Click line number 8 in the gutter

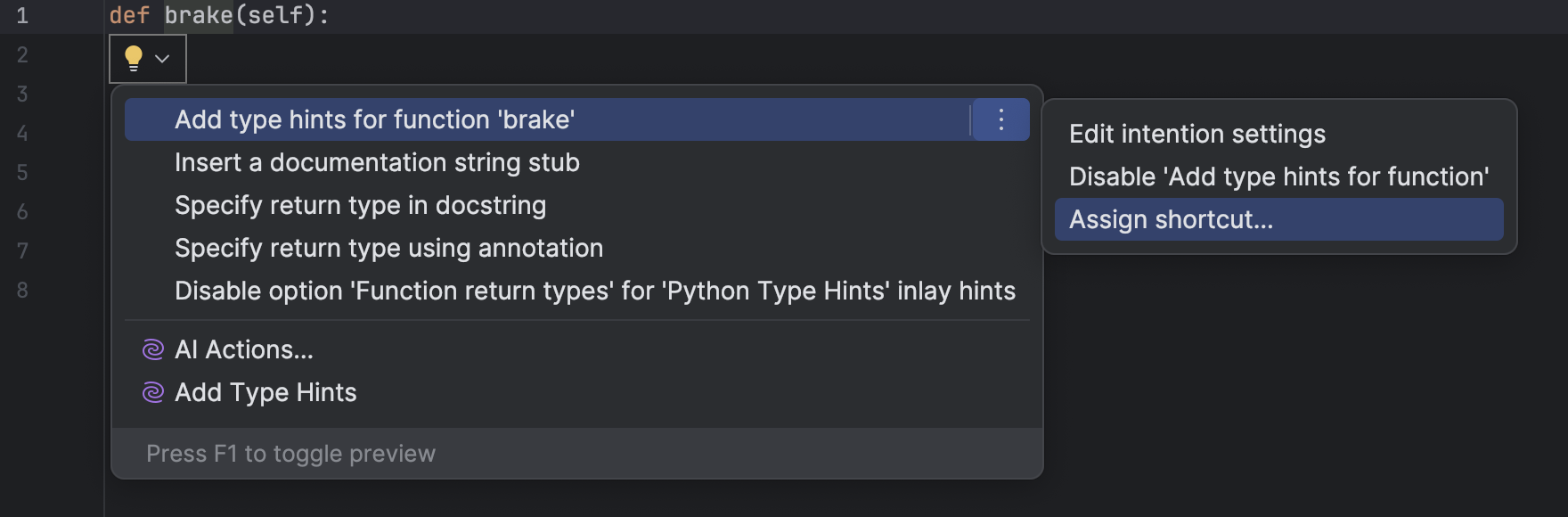click(x=23, y=290)
